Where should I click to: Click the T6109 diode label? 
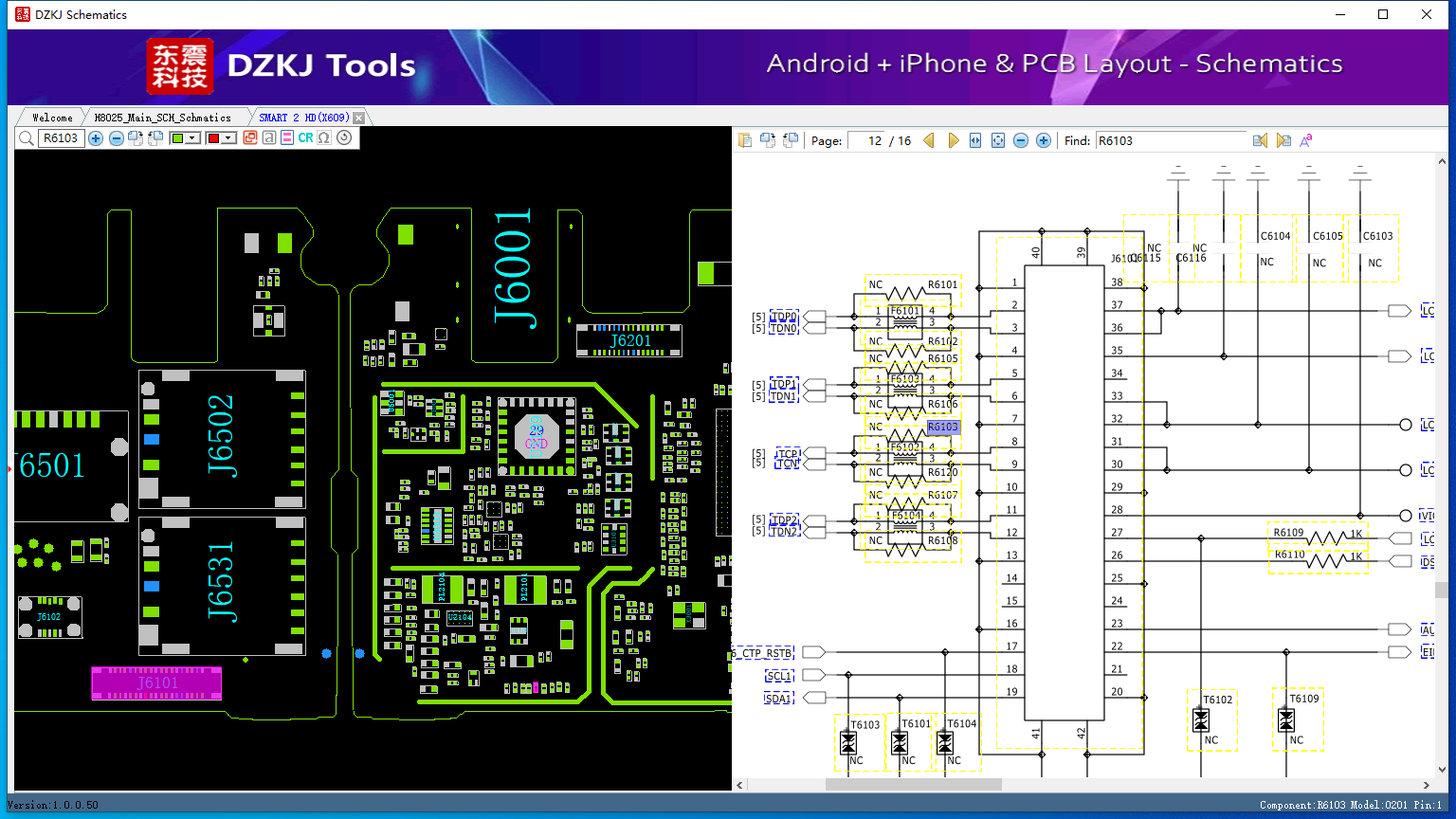point(1304,699)
